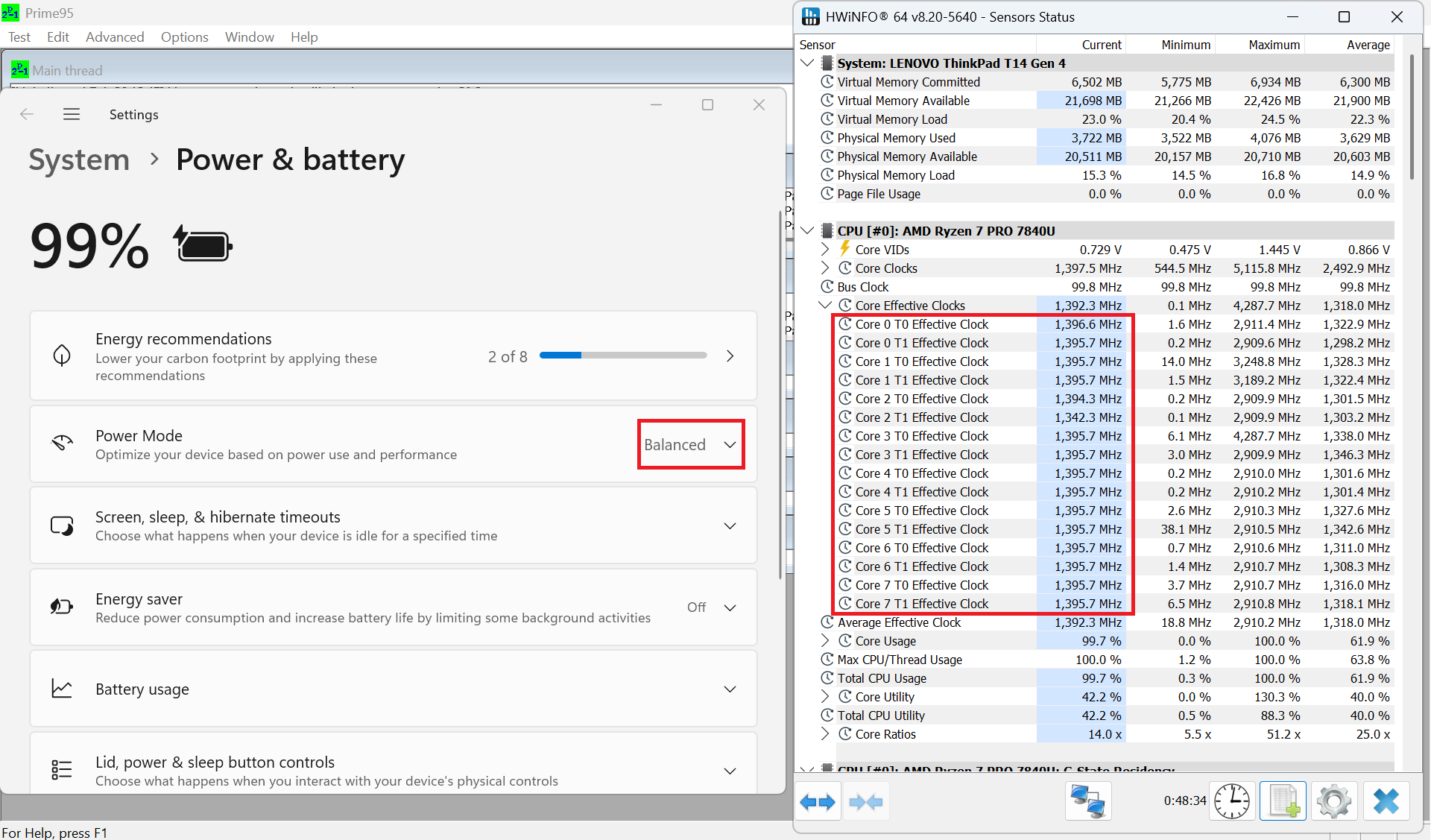Click HWiNFO log to file icon

1283,802
